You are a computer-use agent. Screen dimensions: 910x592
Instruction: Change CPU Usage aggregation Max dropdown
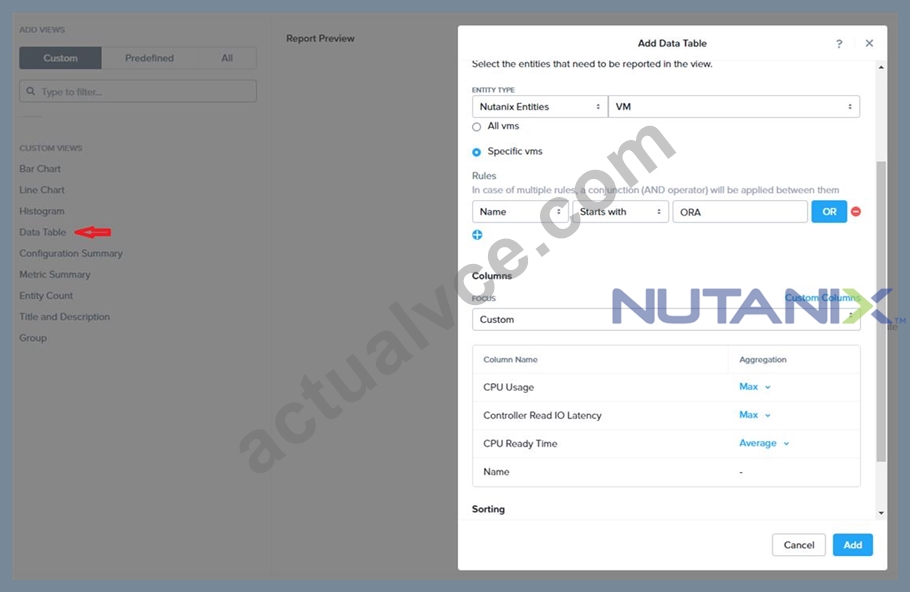(754, 387)
